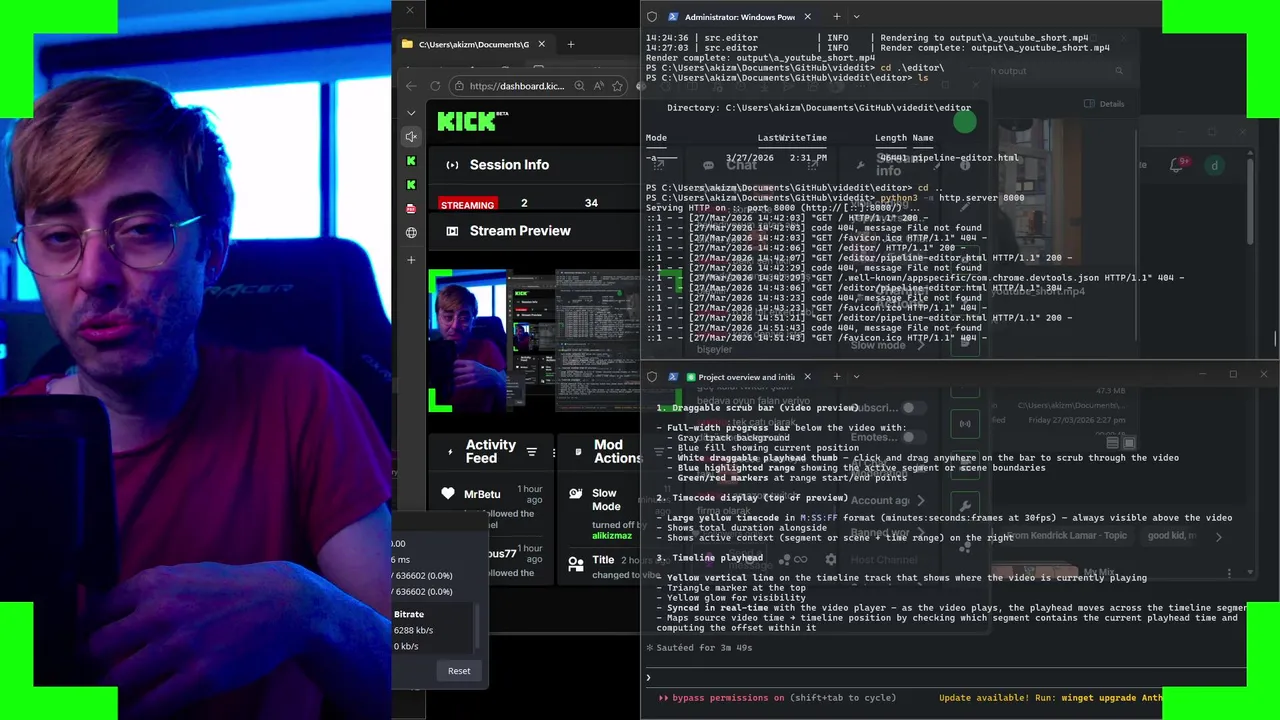
Task: Open the alikizmaz username link
Action: pyautogui.click(x=612, y=536)
